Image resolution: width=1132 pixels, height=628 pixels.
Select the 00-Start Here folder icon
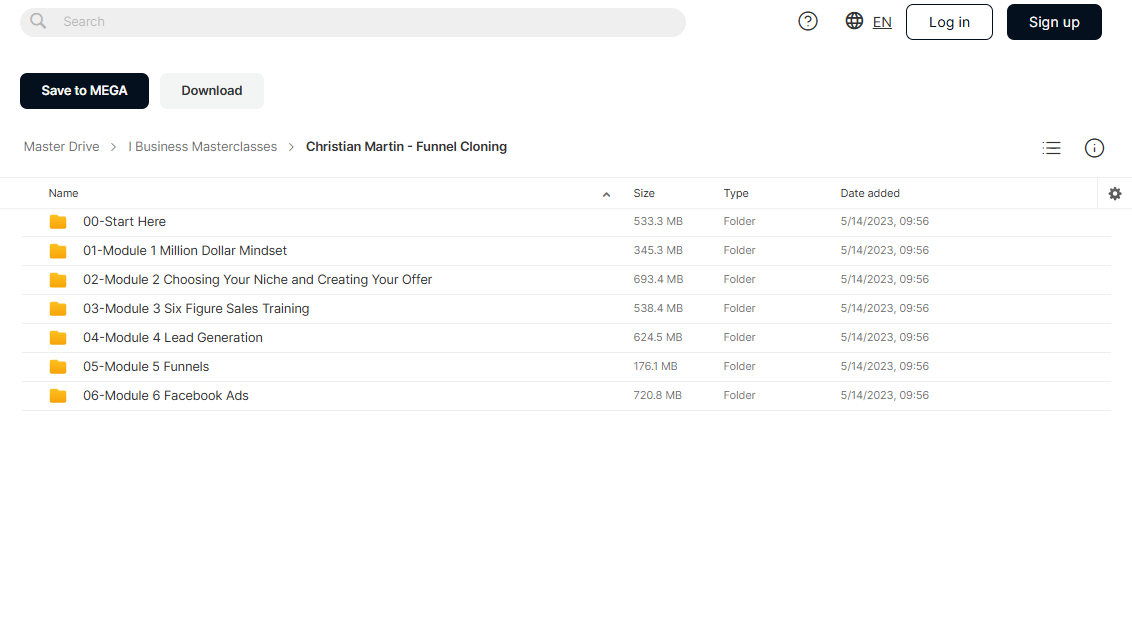click(x=58, y=222)
